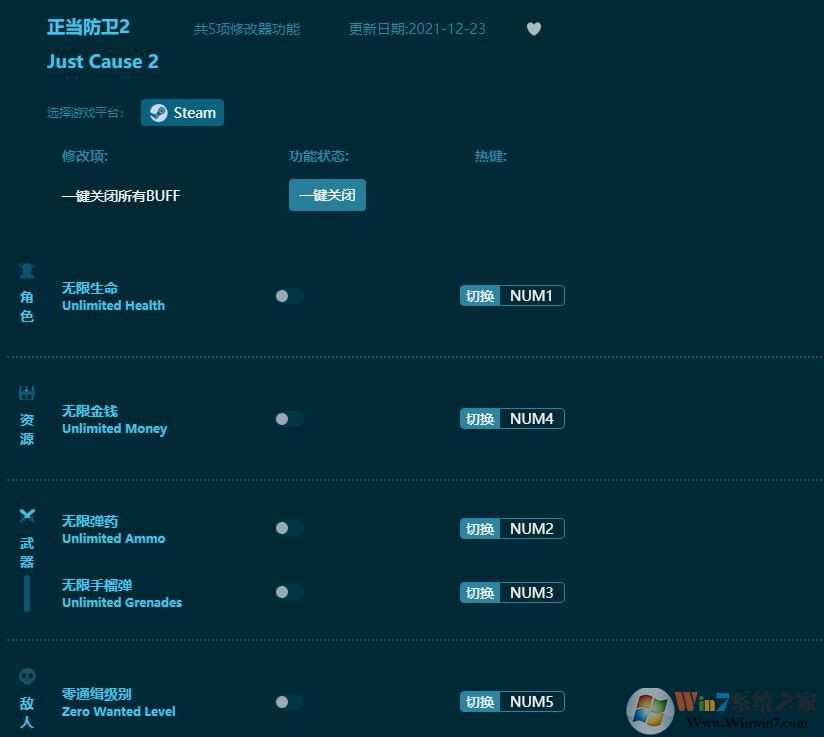The height and width of the screenshot is (737, 824).
Task: Enable the Unlimited Grenades toggle
Action: click(289, 592)
